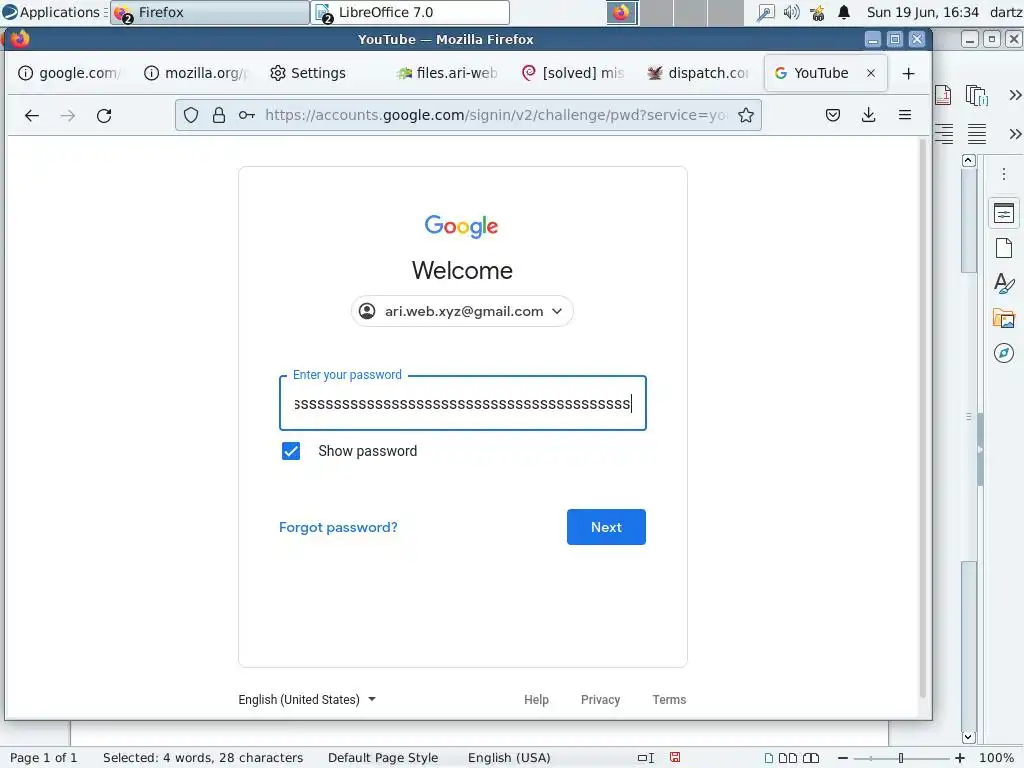Reload the current Firefox page

(104, 116)
